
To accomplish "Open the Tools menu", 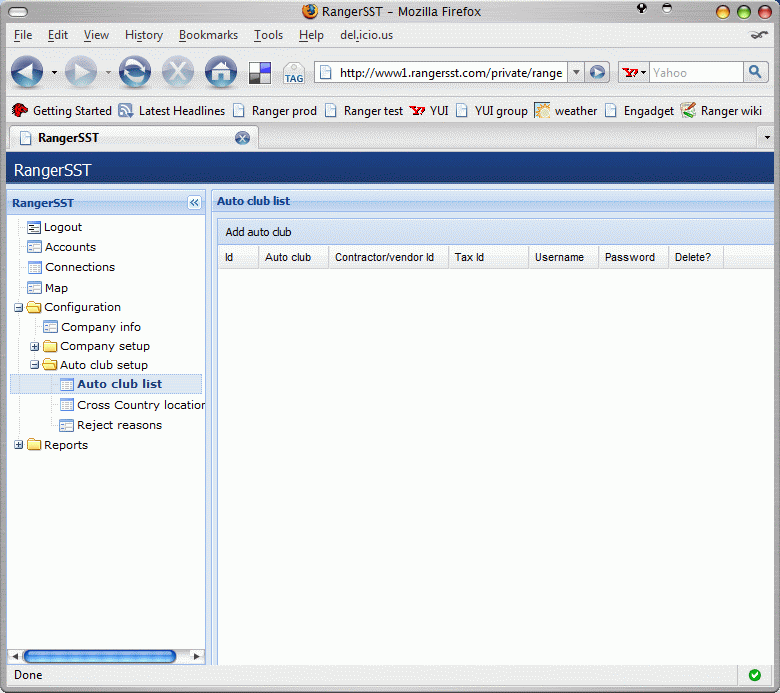I will [268, 35].
